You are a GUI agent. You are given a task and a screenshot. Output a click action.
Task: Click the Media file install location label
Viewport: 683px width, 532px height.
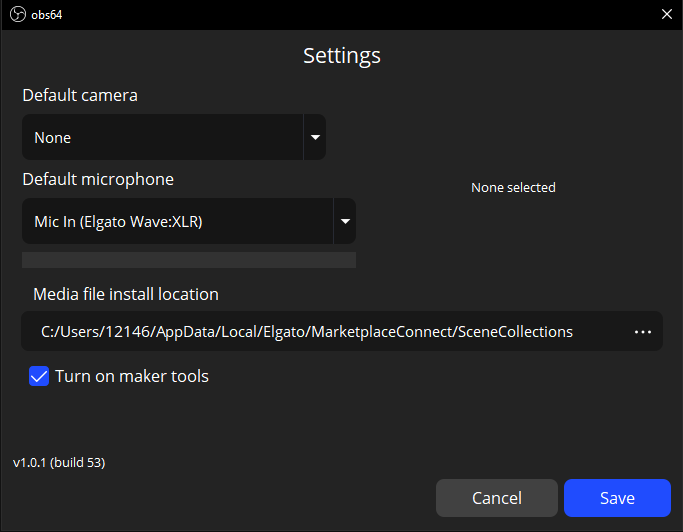pos(126,294)
